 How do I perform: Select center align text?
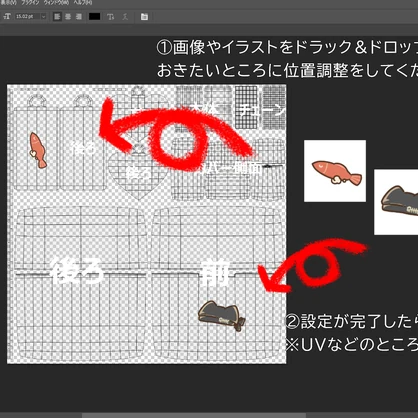(68, 16)
